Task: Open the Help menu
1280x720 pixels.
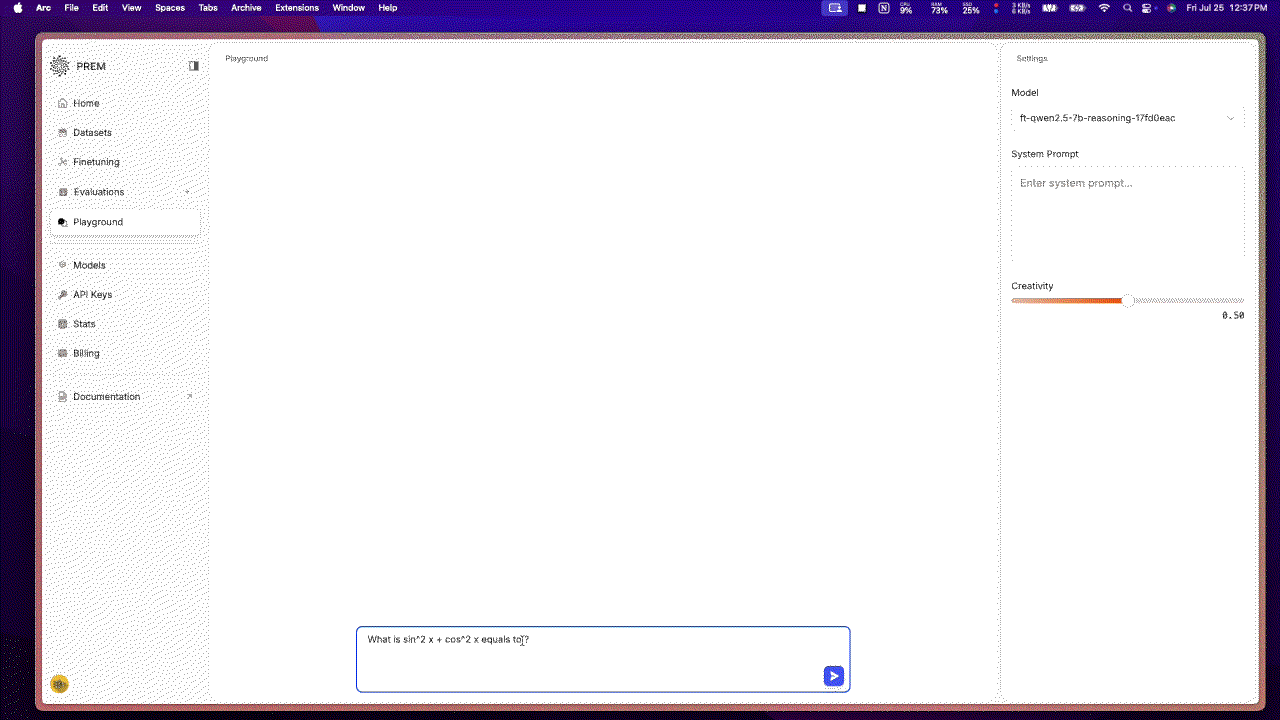Action: point(388,8)
